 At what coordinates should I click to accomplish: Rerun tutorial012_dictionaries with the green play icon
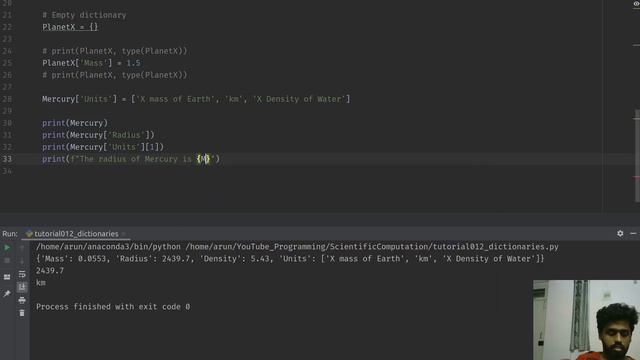pos(7,247)
